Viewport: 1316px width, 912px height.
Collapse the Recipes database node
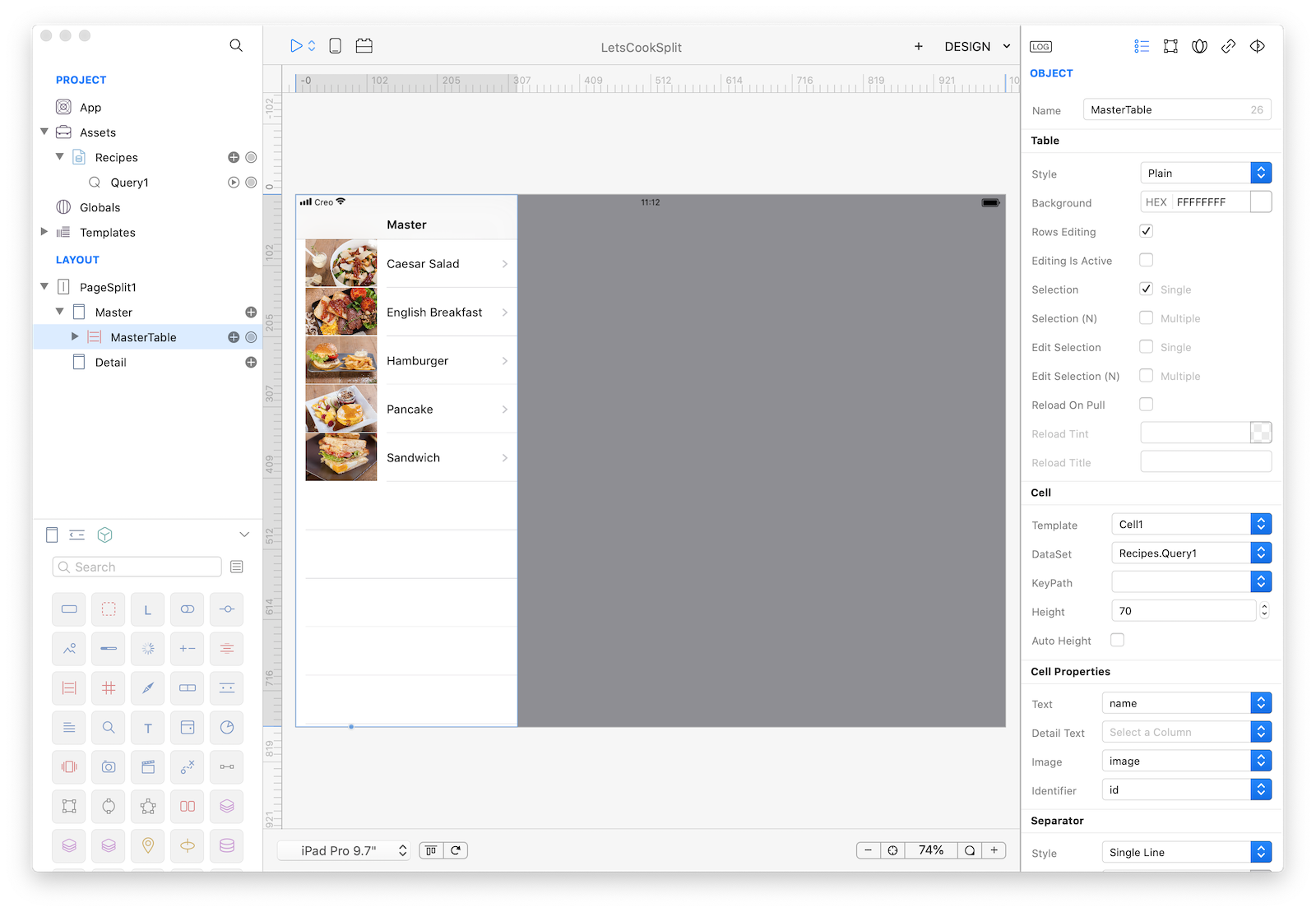tap(59, 156)
